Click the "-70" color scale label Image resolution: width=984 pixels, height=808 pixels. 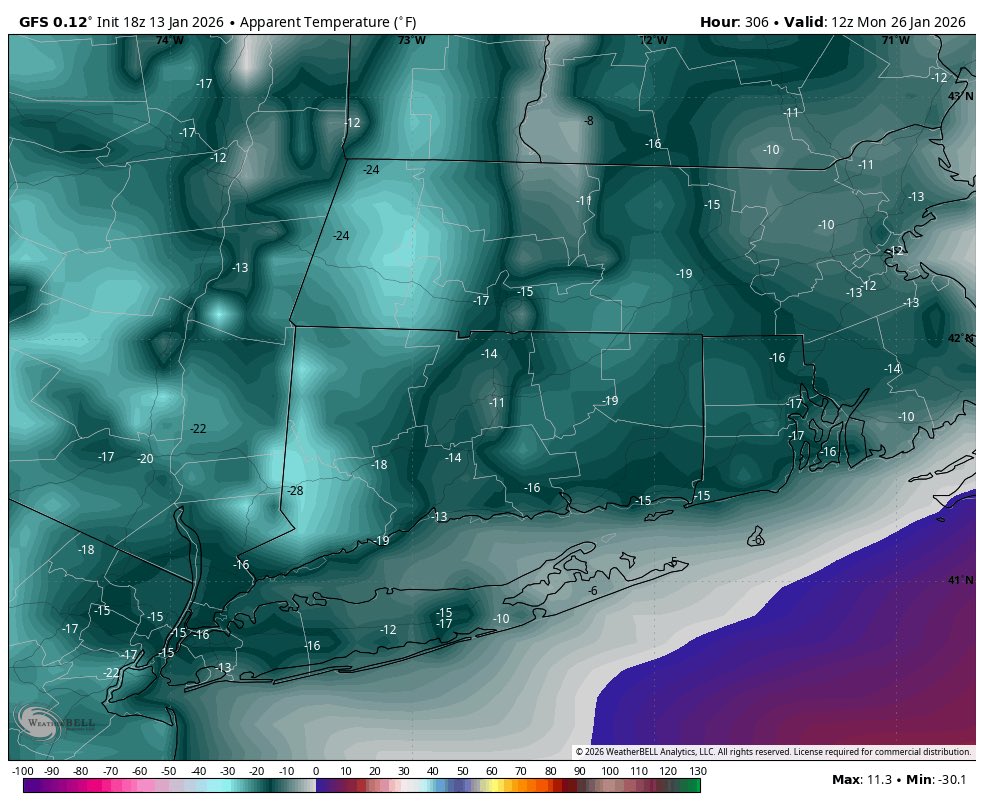[110, 771]
